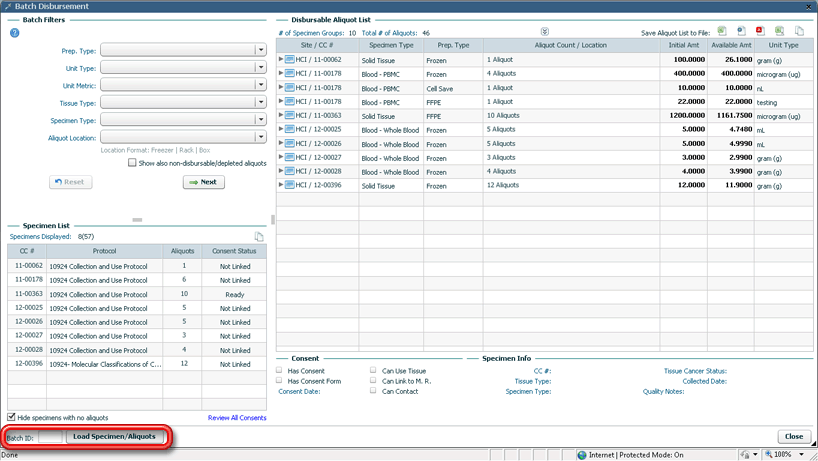Click Load Specimen/Aliquots button
Viewport: 818px width, 461px height.
click(114, 436)
